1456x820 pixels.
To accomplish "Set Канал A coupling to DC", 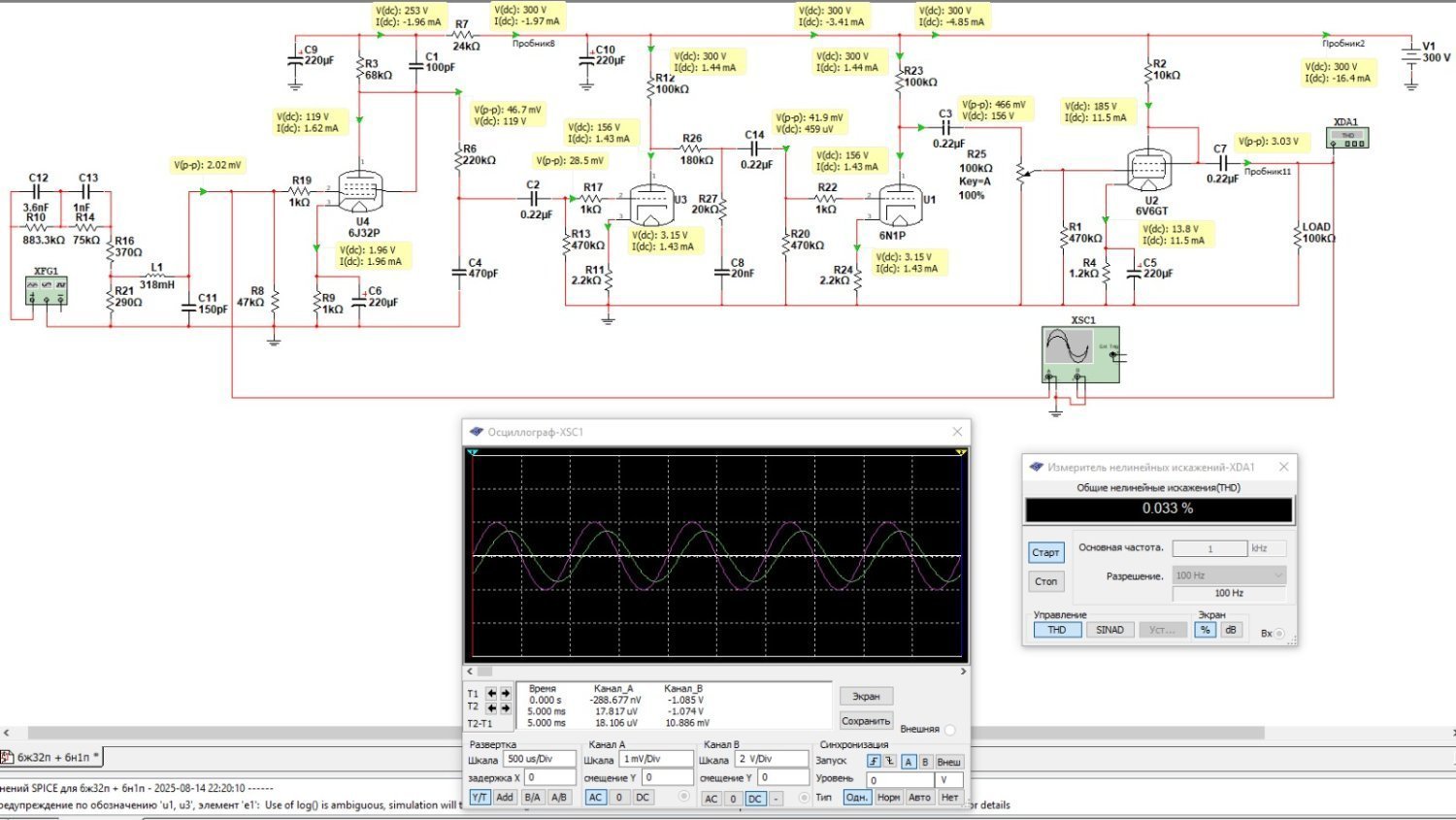I will click(x=643, y=797).
